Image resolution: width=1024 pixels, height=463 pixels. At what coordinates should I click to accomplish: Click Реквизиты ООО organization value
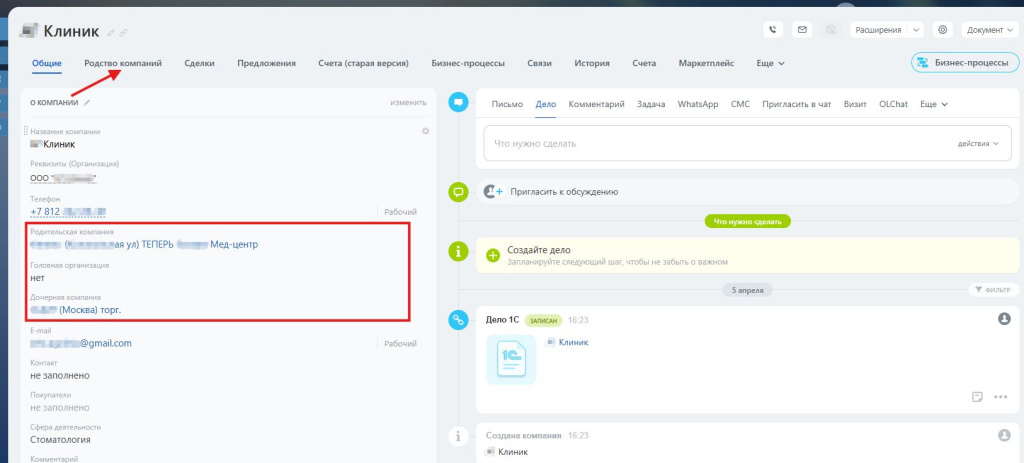64,178
